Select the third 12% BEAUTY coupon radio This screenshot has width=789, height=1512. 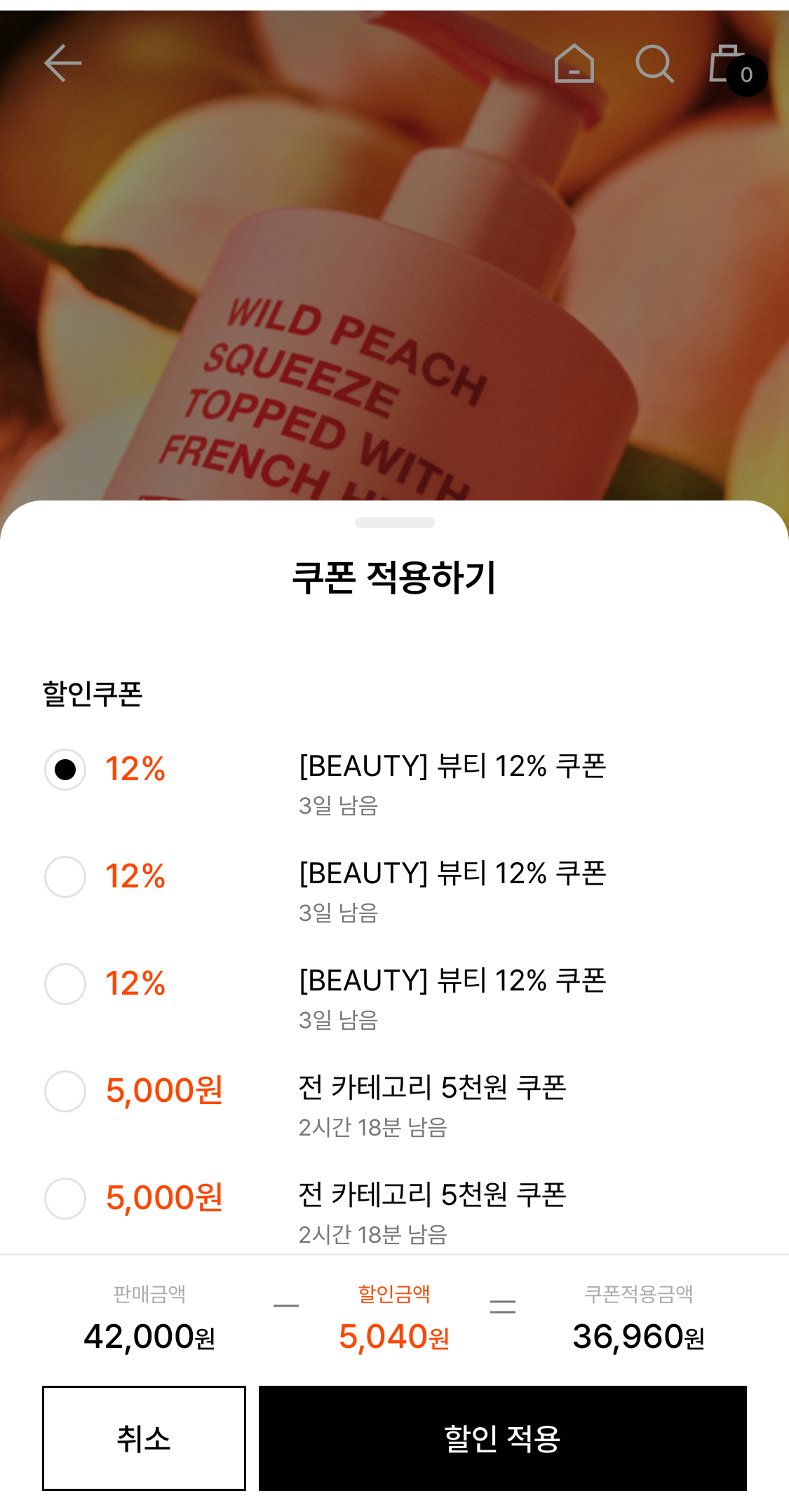pos(65,983)
